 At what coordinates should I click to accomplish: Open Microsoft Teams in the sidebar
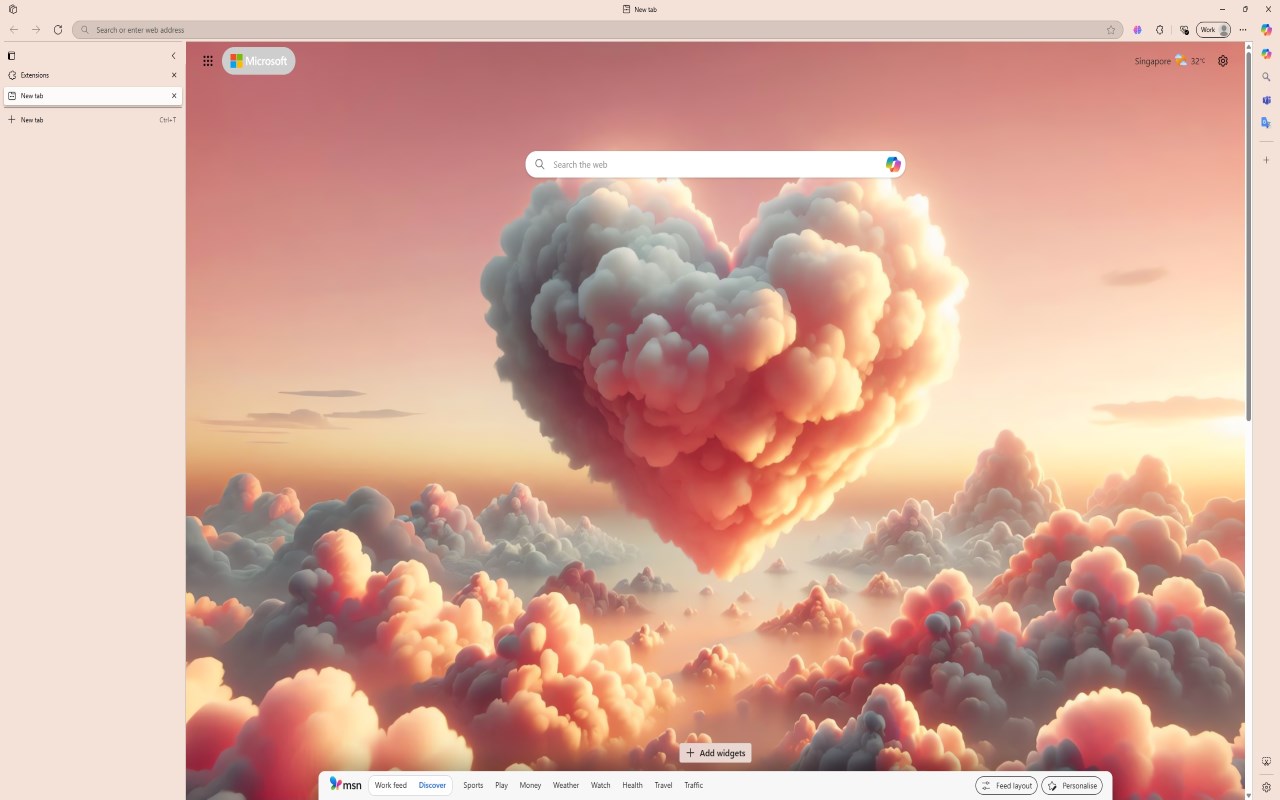(x=1266, y=100)
